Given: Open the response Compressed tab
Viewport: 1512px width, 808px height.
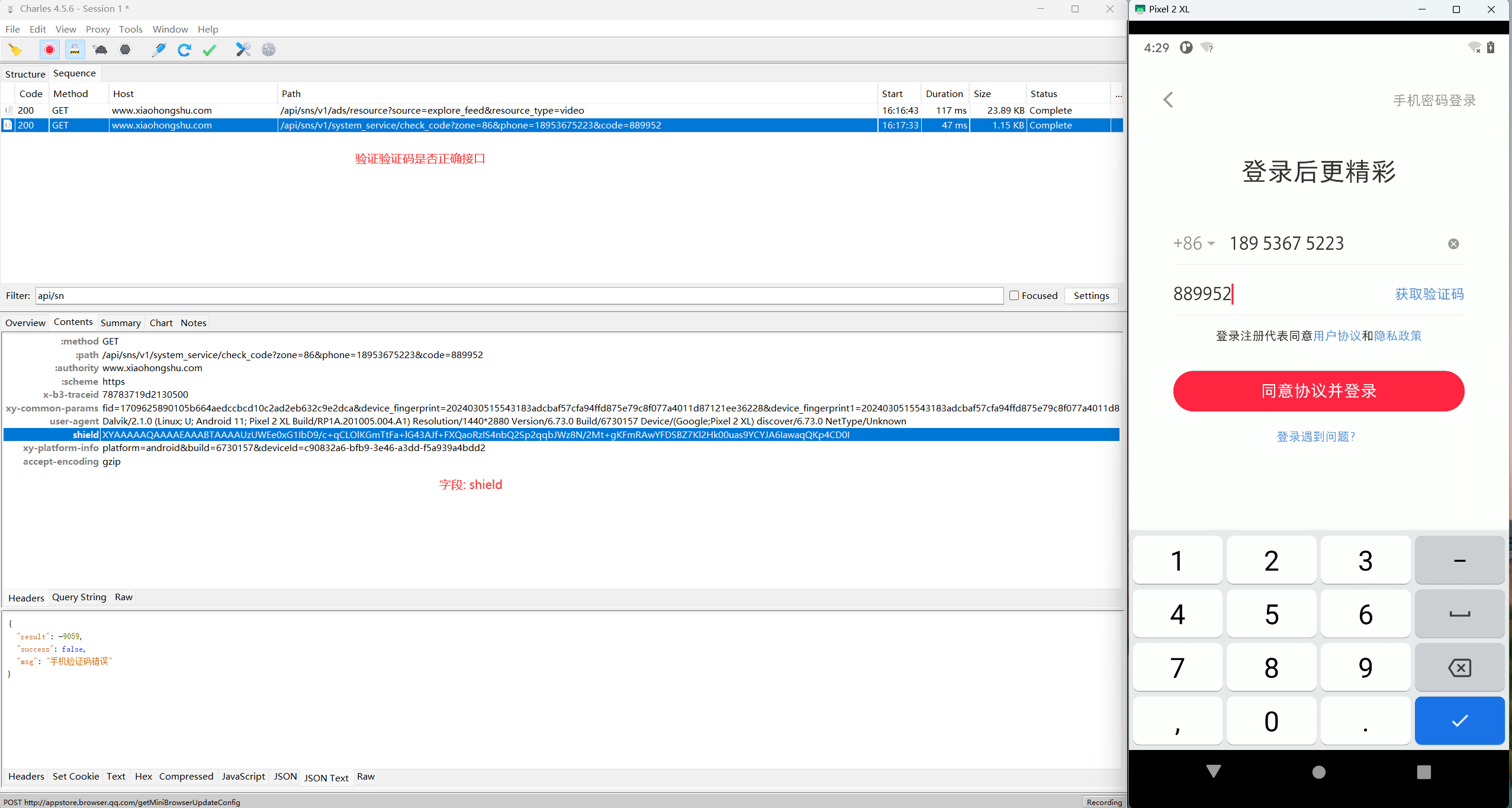Looking at the screenshot, I should pyautogui.click(x=186, y=776).
